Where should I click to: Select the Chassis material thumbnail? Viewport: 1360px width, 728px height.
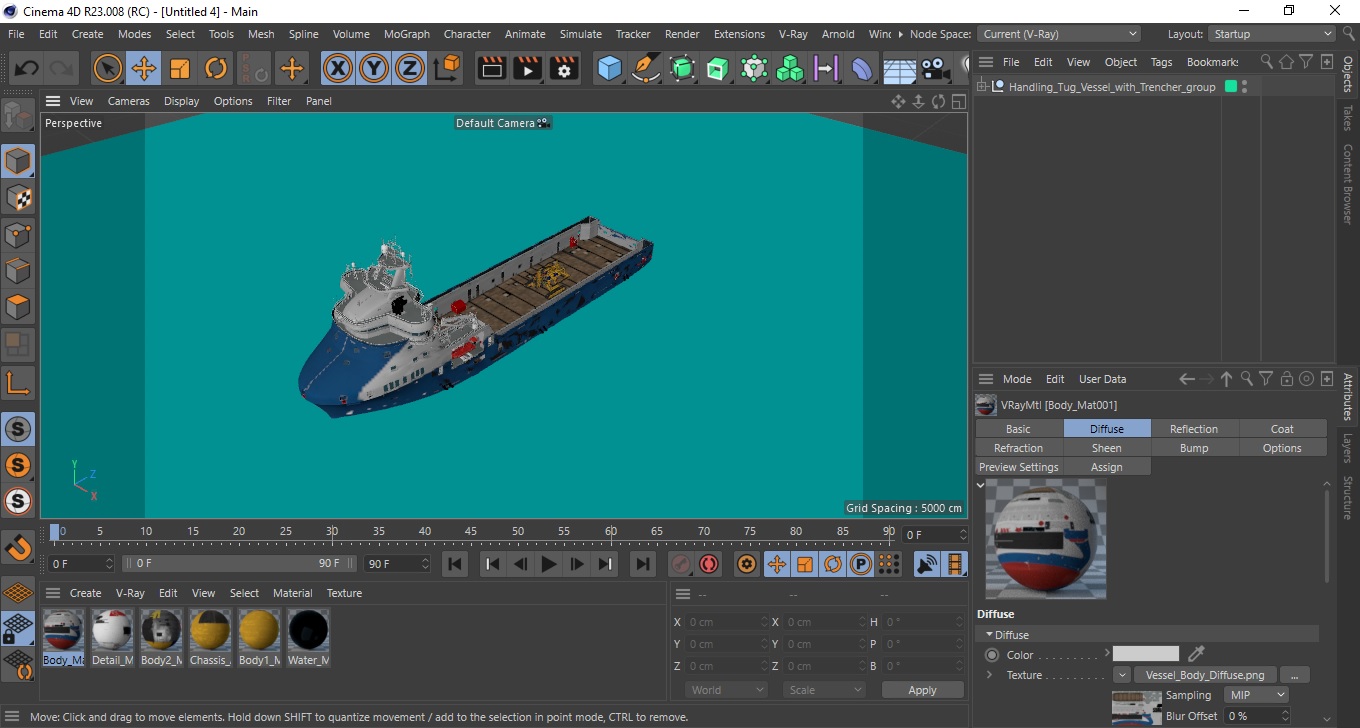click(x=210, y=637)
